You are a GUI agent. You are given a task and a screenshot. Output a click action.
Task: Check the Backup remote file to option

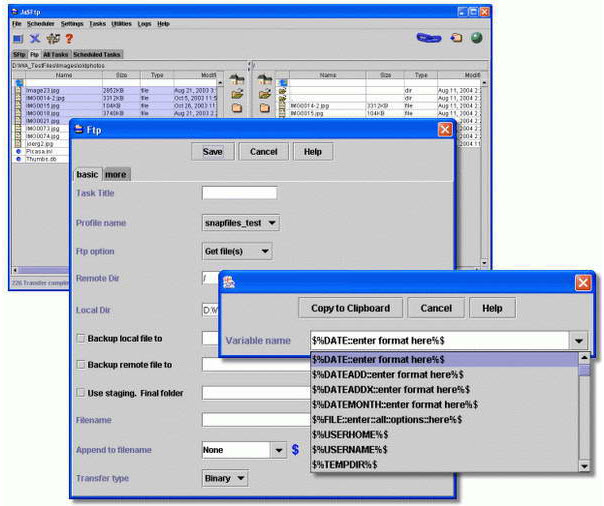[x=81, y=365]
